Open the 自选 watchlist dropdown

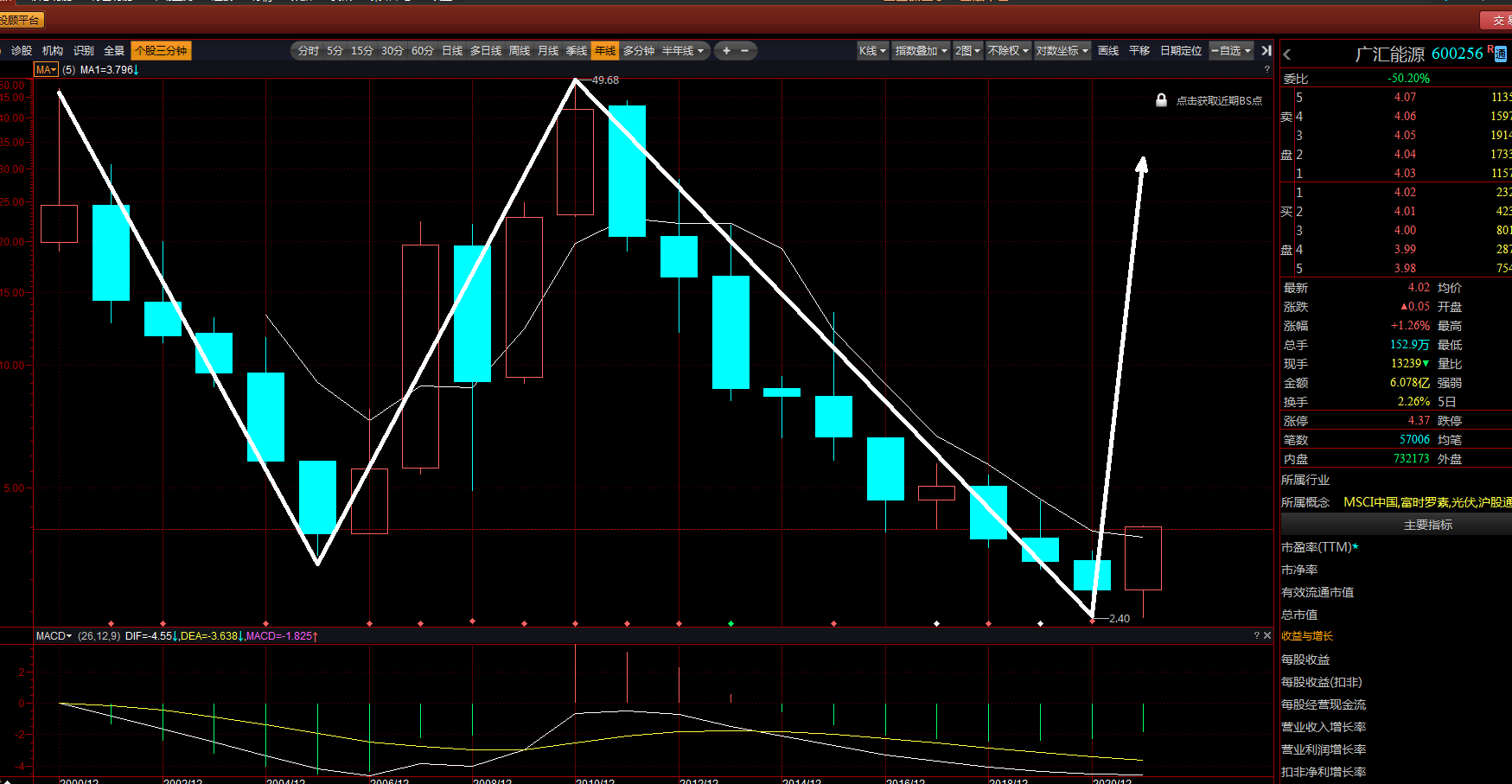1231,51
